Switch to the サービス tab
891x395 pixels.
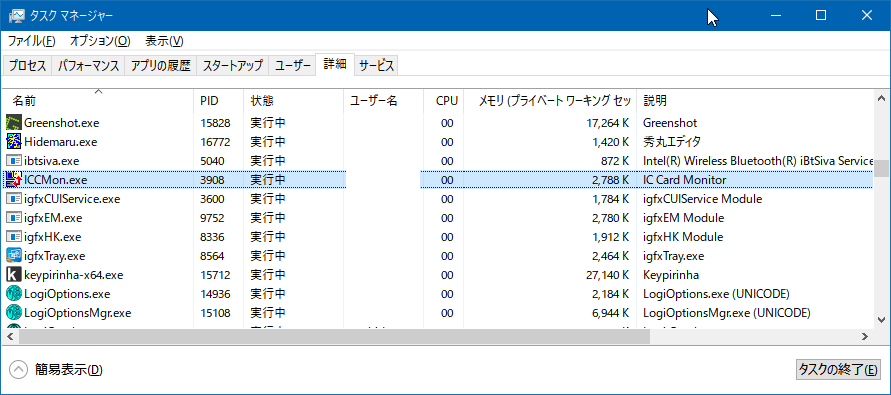point(376,65)
